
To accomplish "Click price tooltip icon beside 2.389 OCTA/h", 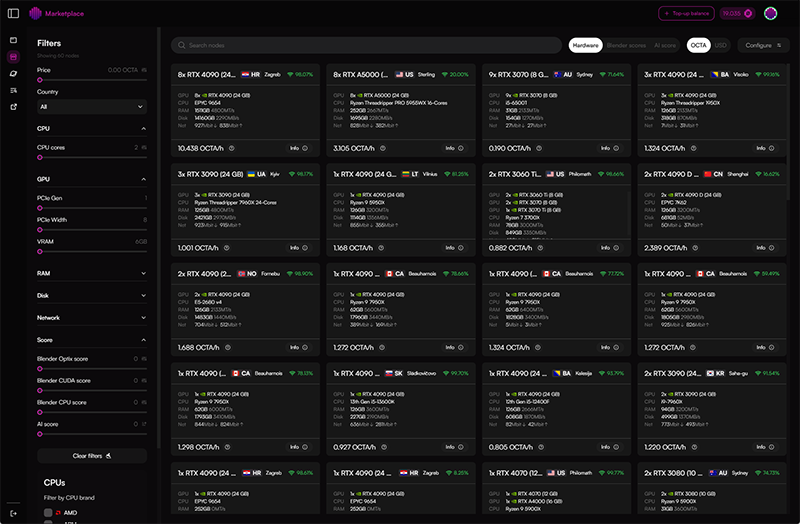I will tap(695, 248).
